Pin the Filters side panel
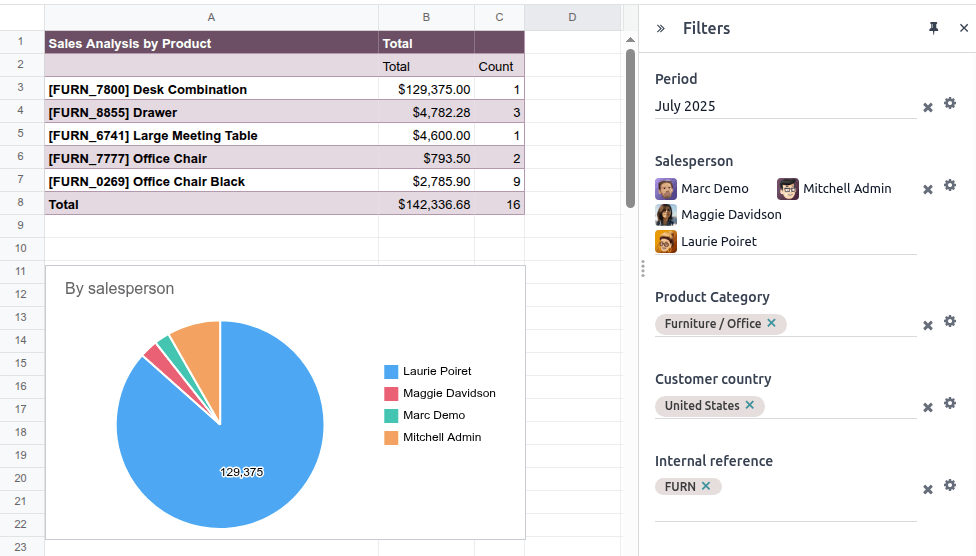The image size is (976, 556). (x=933, y=29)
